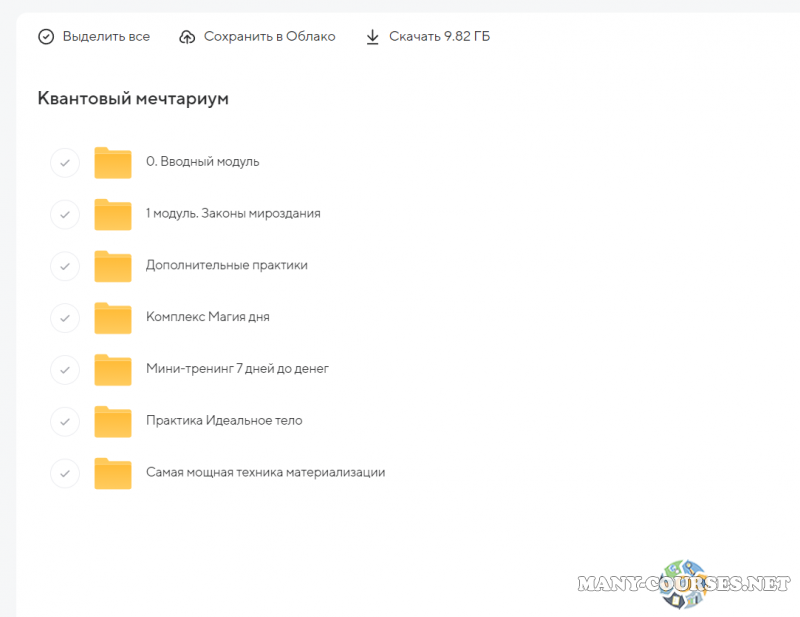This screenshot has width=800, height=617.
Task: Open Мини-тренинг 7 дней до денег folder name
Action: (x=237, y=369)
